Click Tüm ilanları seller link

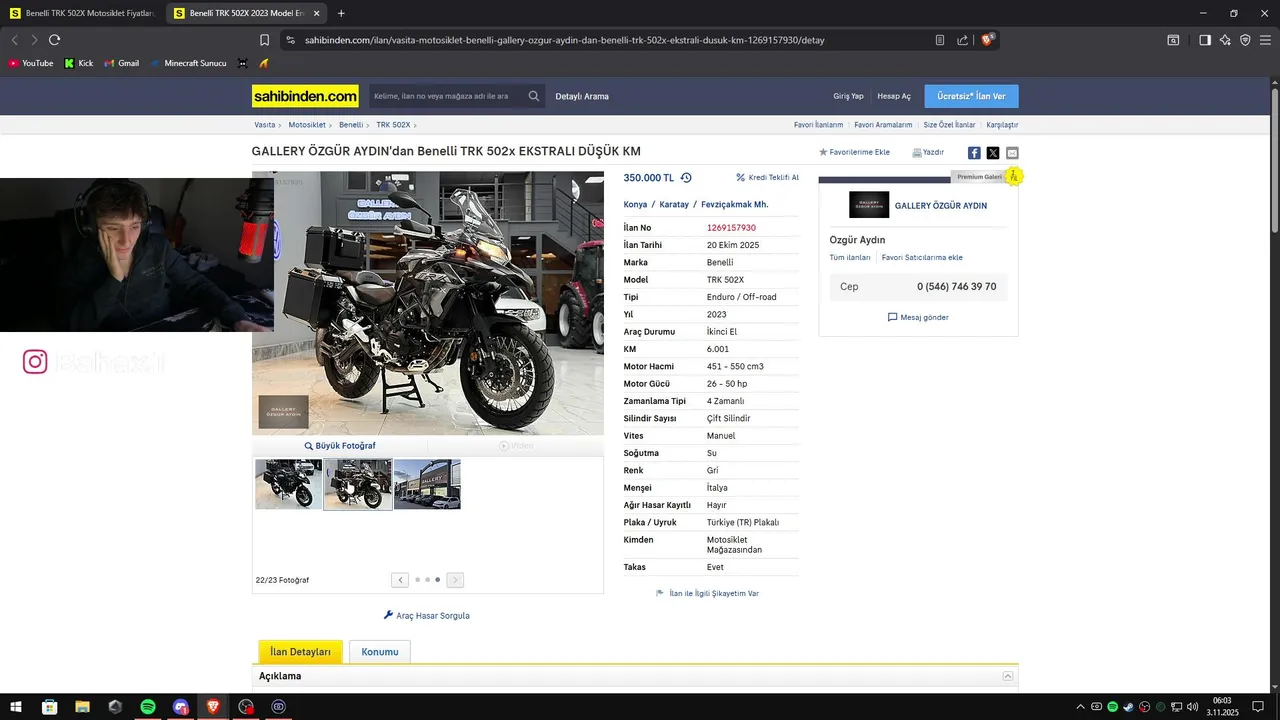pos(850,257)
